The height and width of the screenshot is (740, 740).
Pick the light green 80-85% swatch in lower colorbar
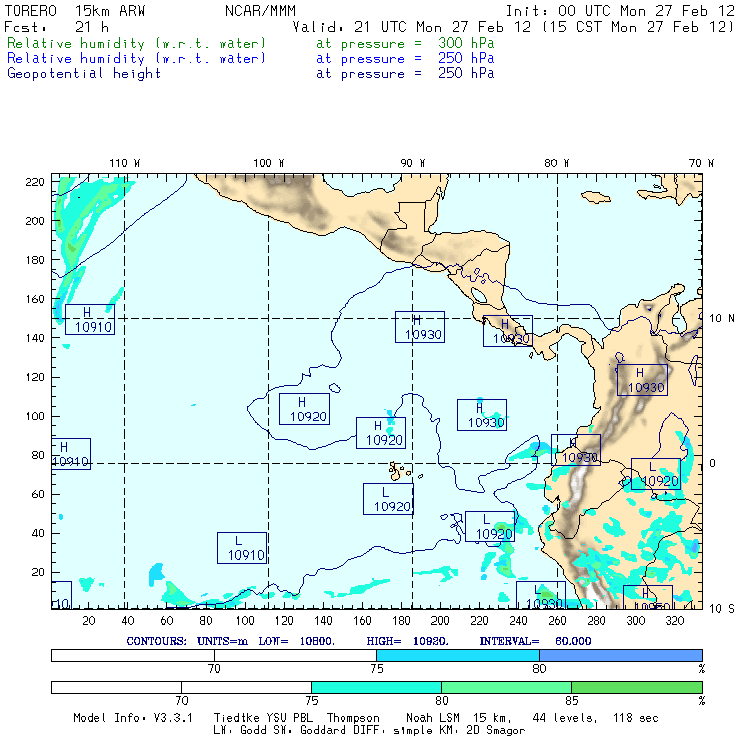click(505, 687)
